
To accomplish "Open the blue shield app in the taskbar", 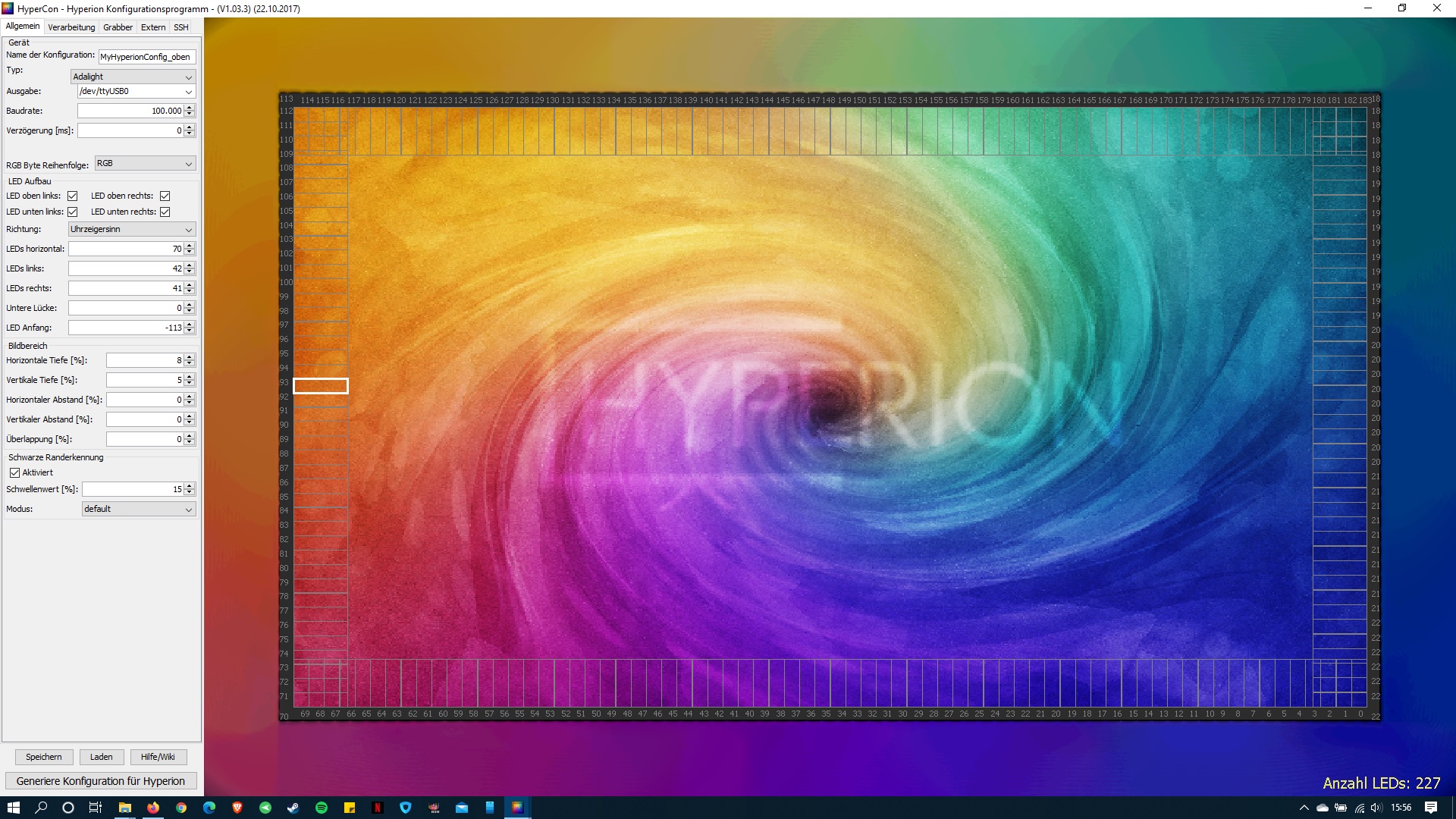I will (405, 808).
